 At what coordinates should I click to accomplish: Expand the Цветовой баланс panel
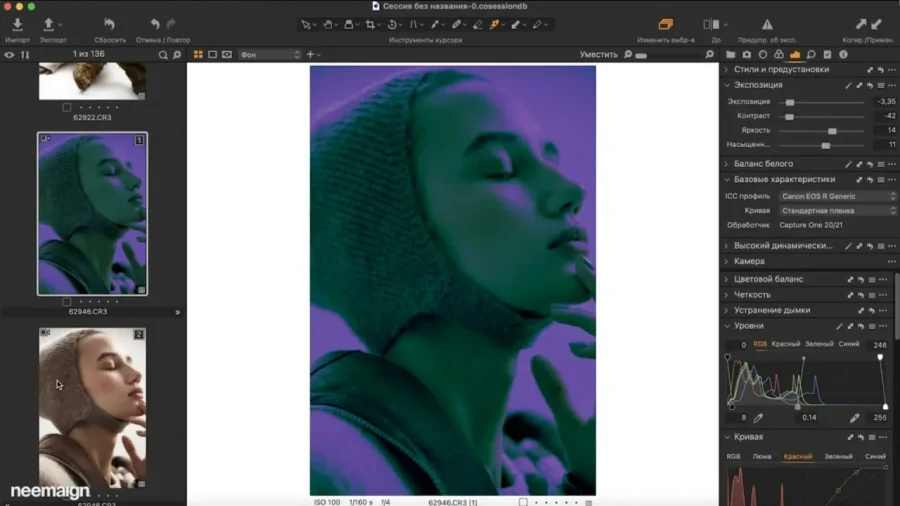click(x=727, y=279)
